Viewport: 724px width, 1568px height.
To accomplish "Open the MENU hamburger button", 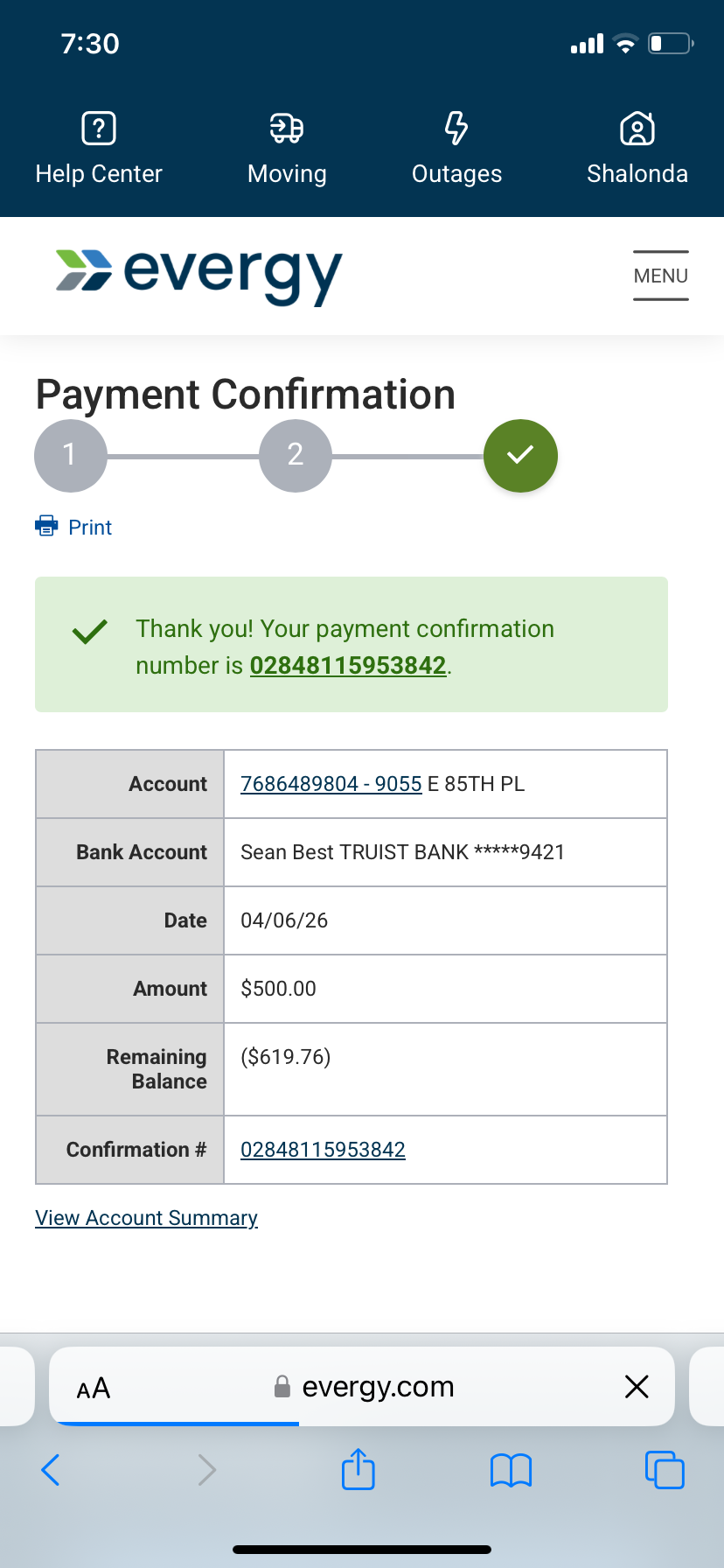I will coord(661,276).
